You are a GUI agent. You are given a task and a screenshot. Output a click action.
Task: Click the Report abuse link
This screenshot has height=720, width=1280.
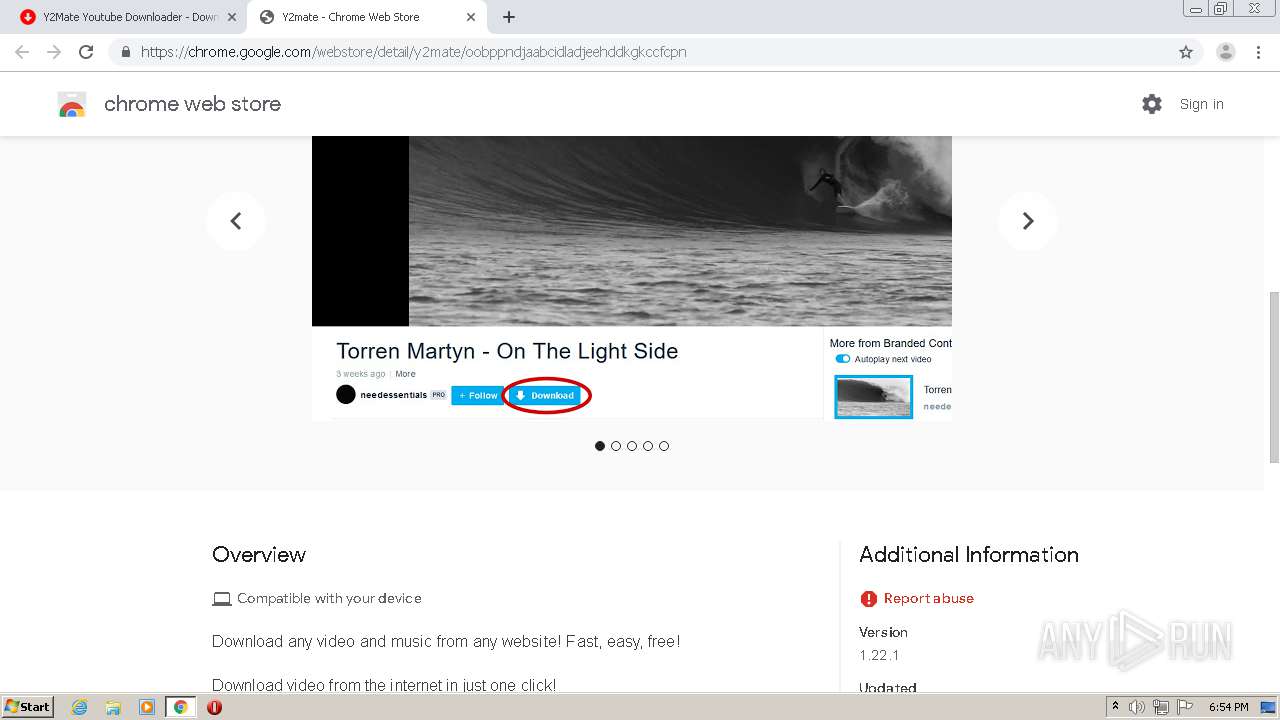tap(928, 598)
